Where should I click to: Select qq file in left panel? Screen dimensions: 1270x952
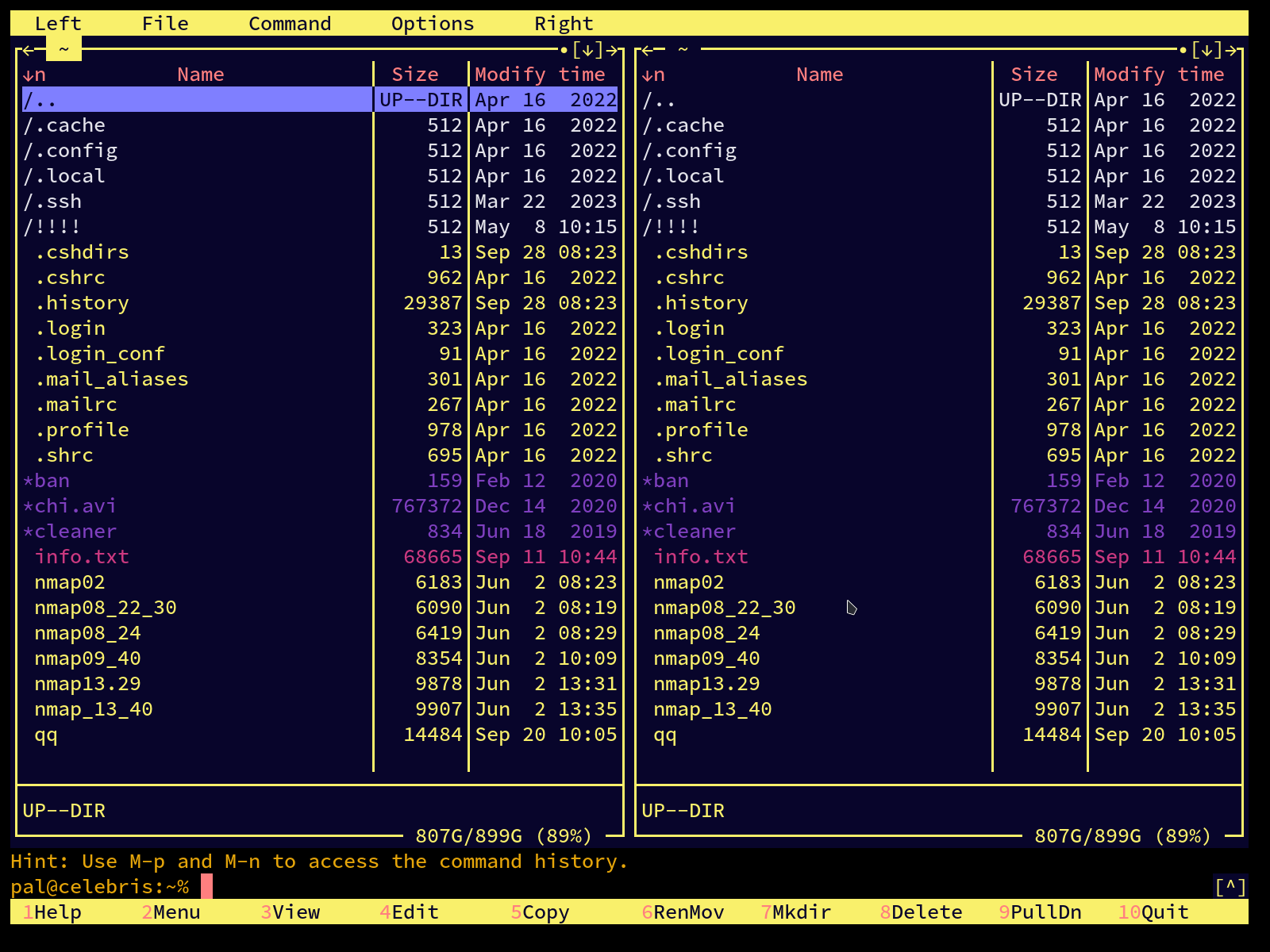tap(320, 735)
